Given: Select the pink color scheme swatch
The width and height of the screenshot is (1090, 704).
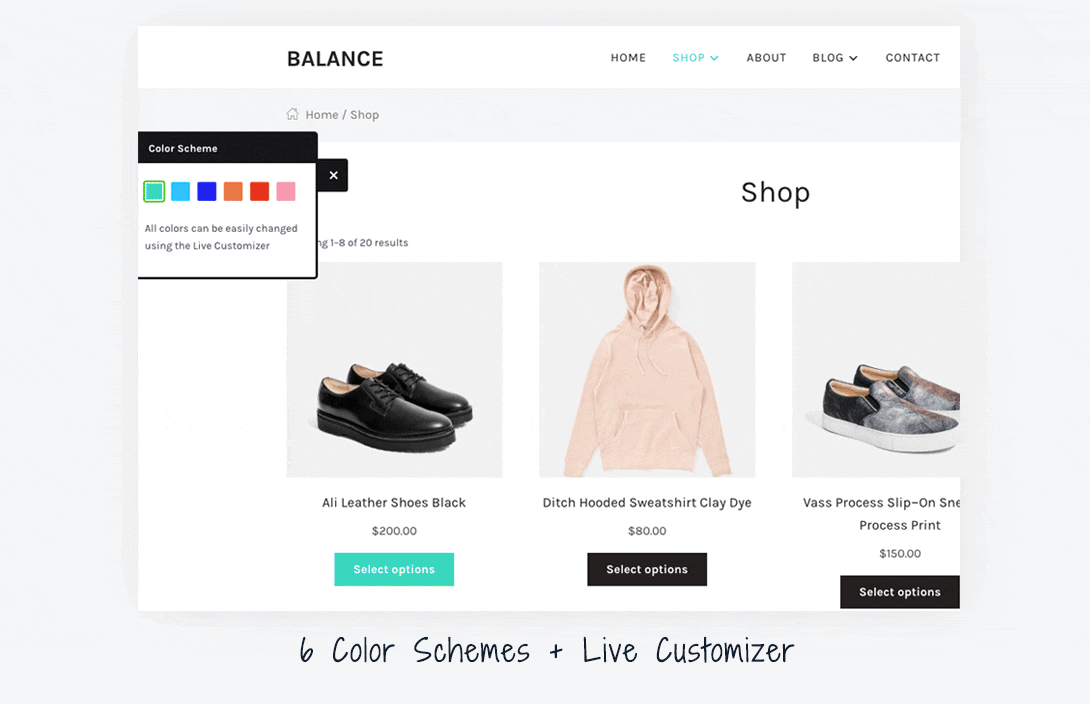Looking at the screenshot, I should 286,191.
